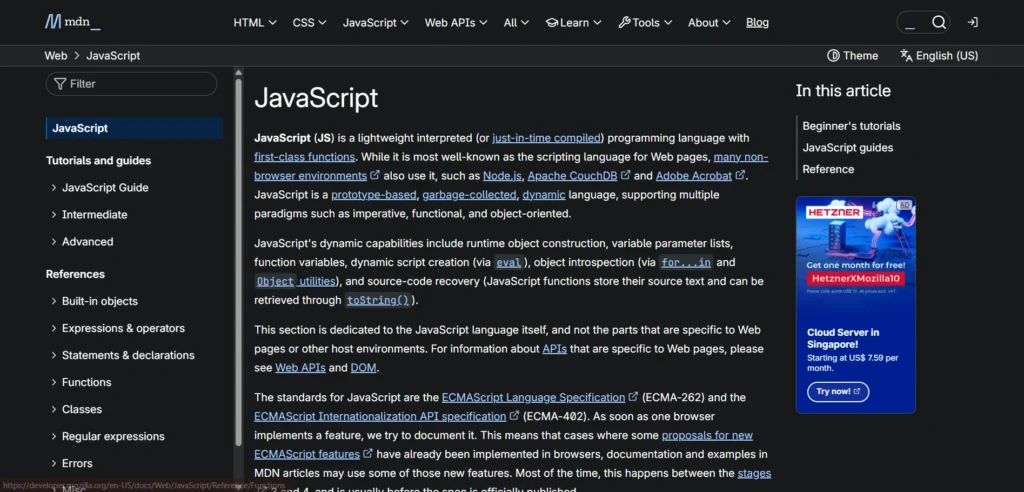
Task: Open first-class functions link
Action: (x=304, y=157)
